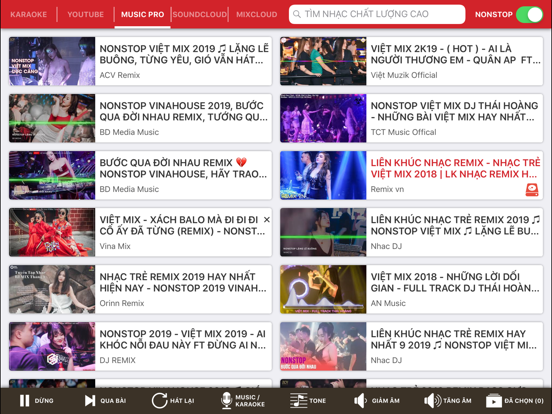Open thumbnail of Liên Khúc Nhạc Trẻ Remix 9 2019

(x=323, y=346)
